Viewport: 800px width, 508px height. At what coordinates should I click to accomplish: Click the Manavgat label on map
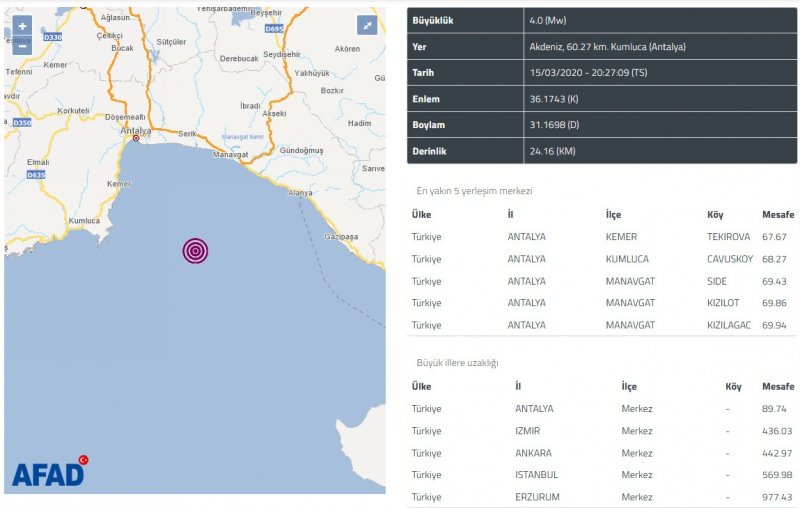tap(231, 155)
